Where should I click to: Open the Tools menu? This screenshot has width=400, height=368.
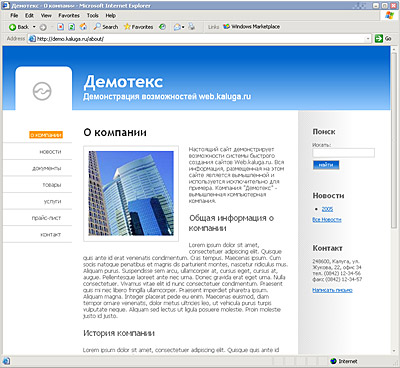pyautogui.click(x=93, y=15)
